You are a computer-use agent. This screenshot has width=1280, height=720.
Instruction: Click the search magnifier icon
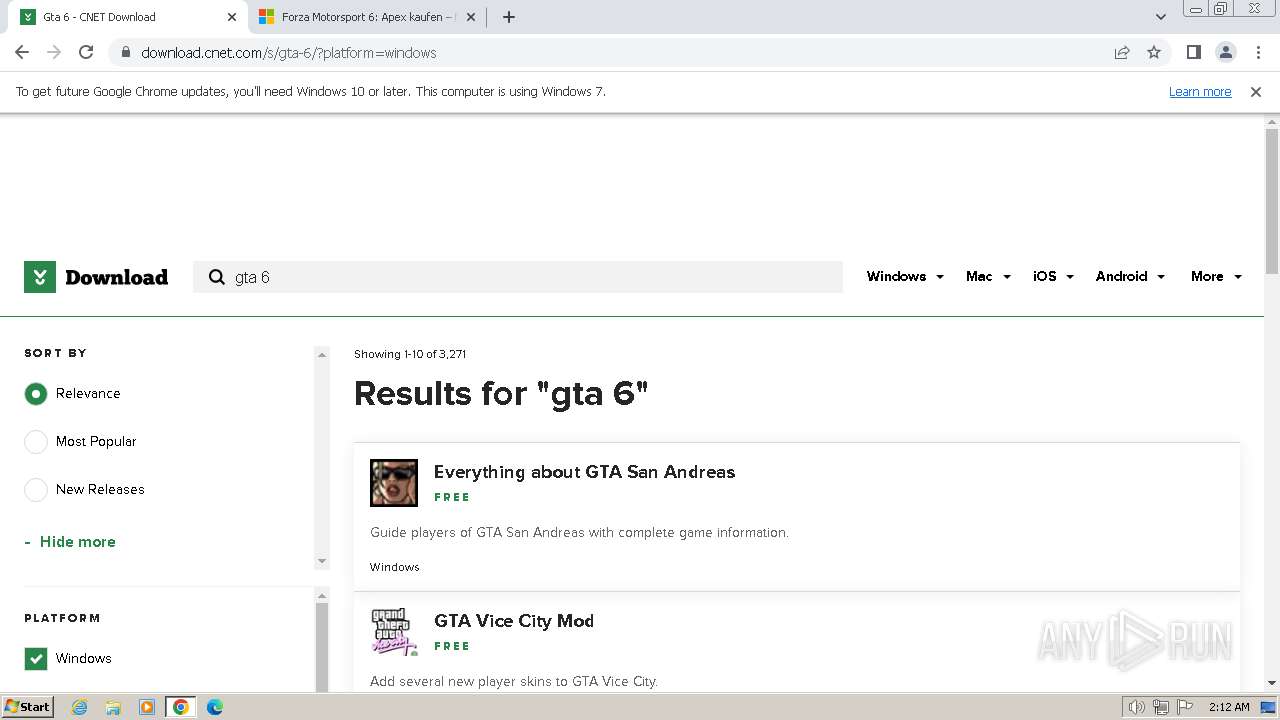(x=216, y=277)
